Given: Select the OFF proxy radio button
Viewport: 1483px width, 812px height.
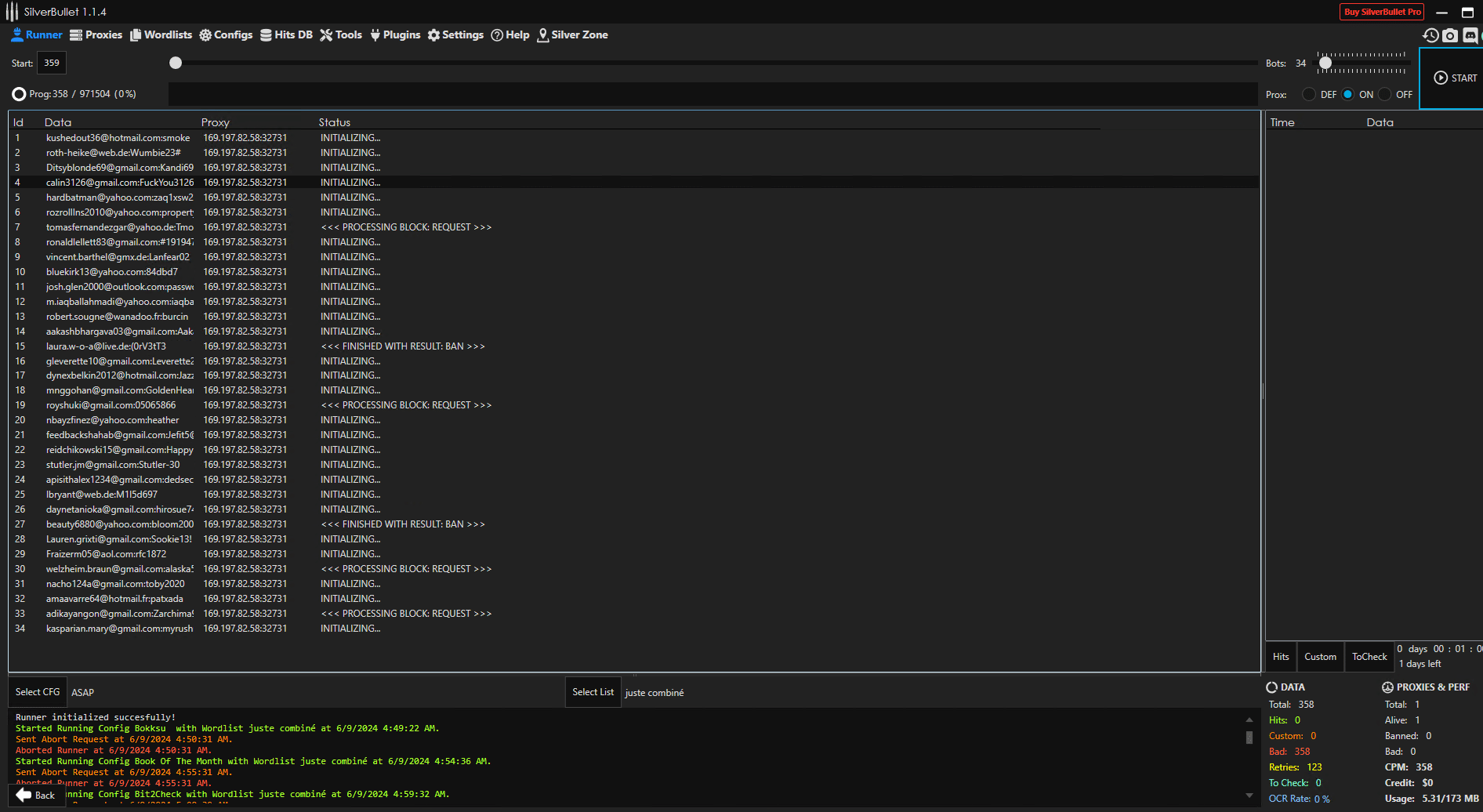Looking at the screenshot, I should pyautogui.click(x=1385, y=95).
